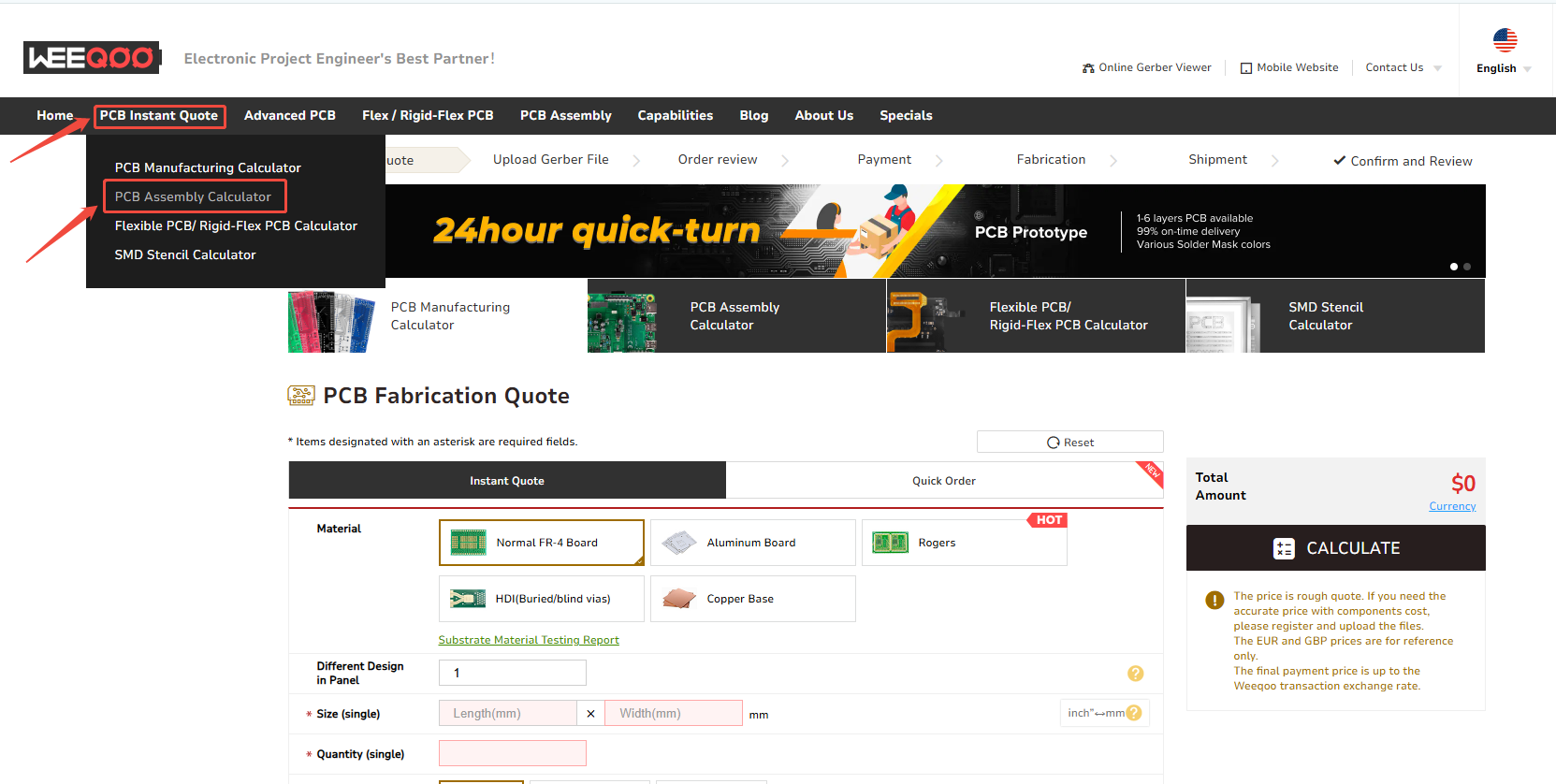This screenshot has height=784, width=1556.
Task: Expand the Contact Us dropdown
Action: coord(1403,67)
